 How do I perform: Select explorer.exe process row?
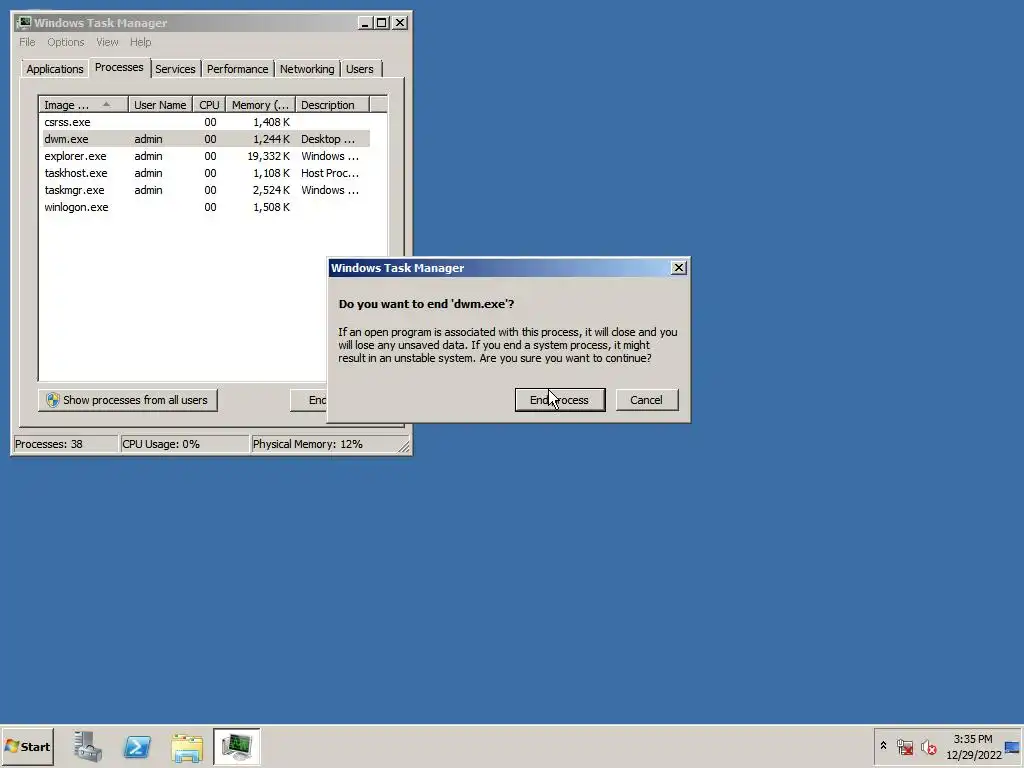pos(206,156)
